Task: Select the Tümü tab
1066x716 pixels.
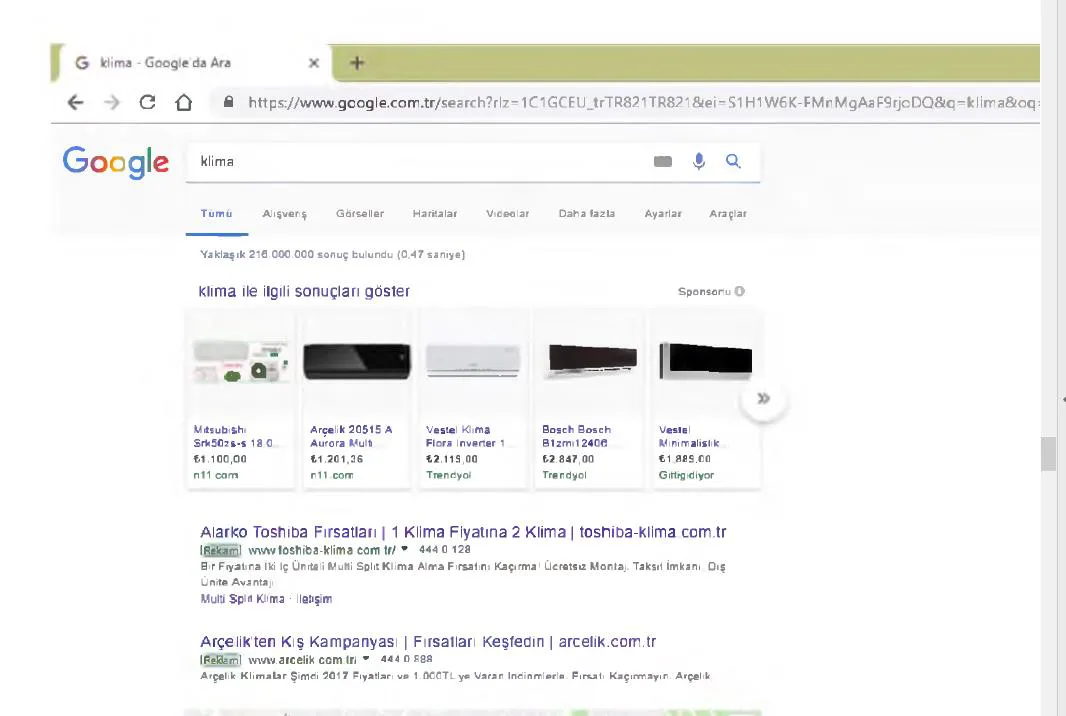Action: click(216, 214)
